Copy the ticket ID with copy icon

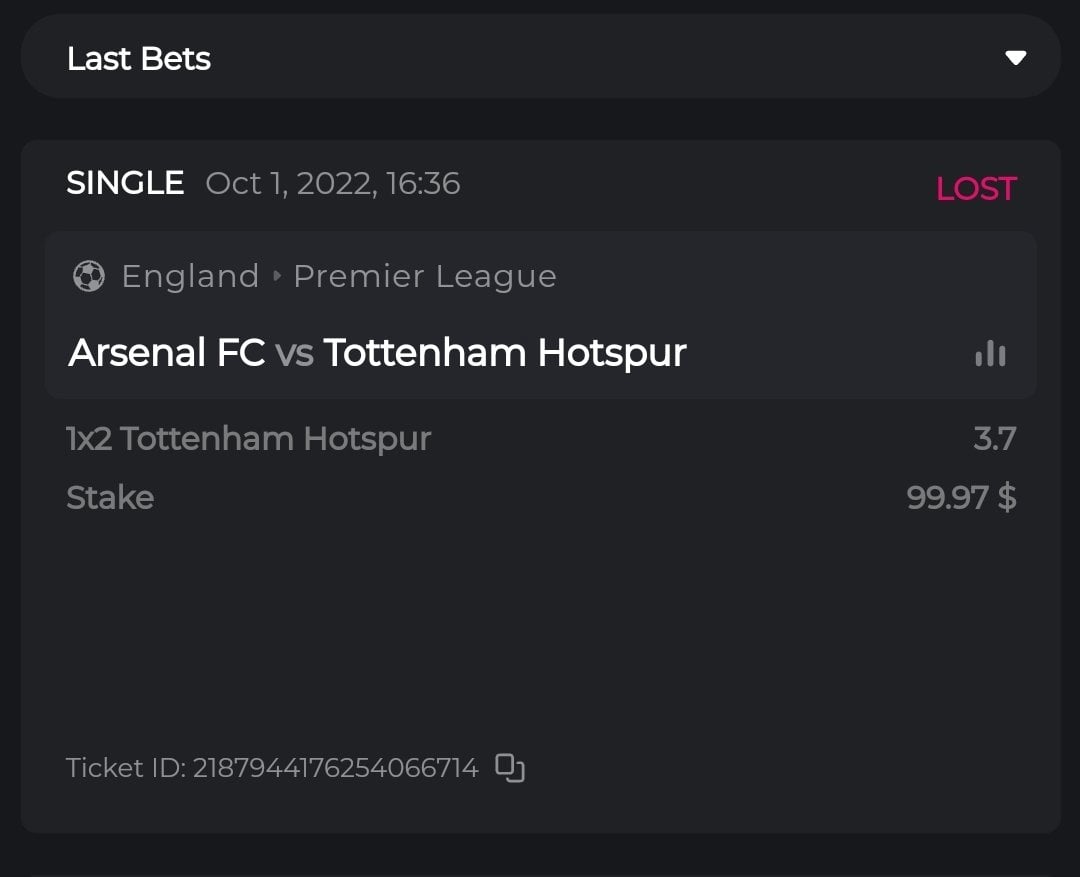(510, 768)
